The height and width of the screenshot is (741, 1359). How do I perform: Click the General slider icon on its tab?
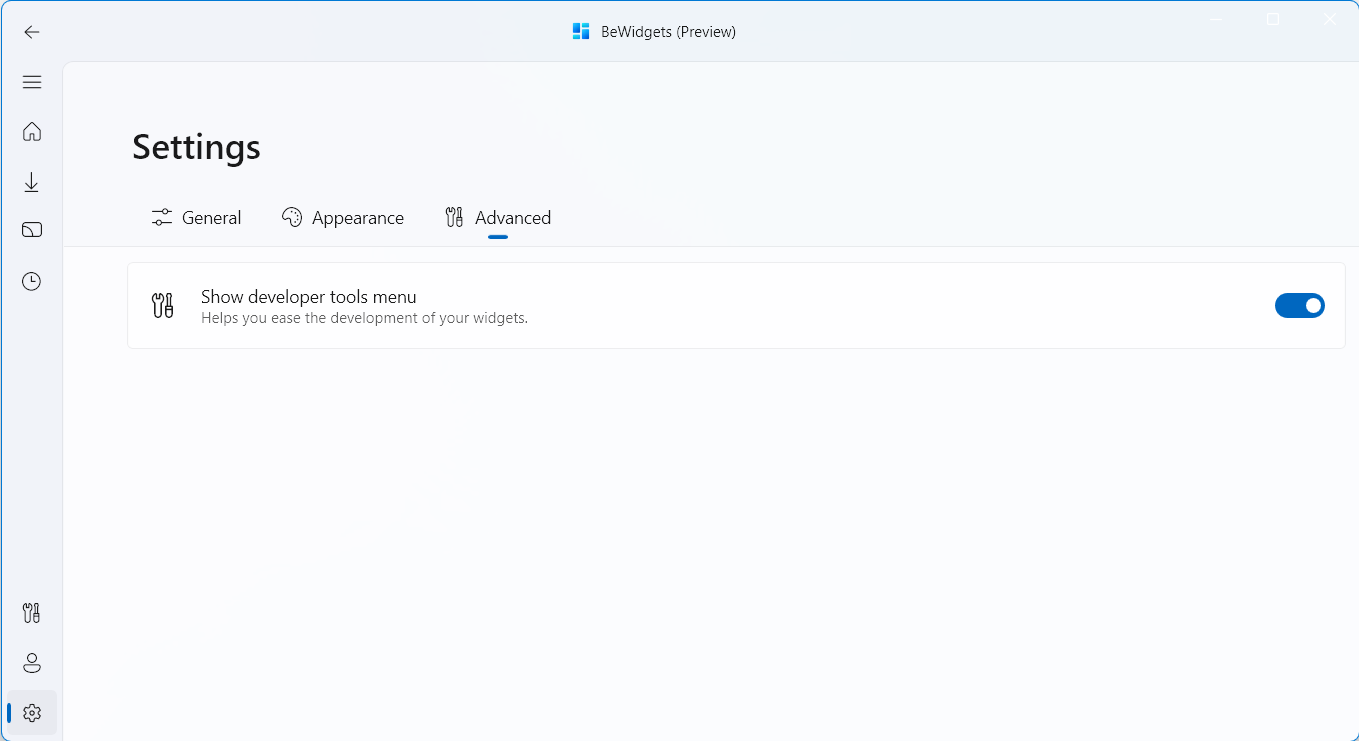coord(160,217)
